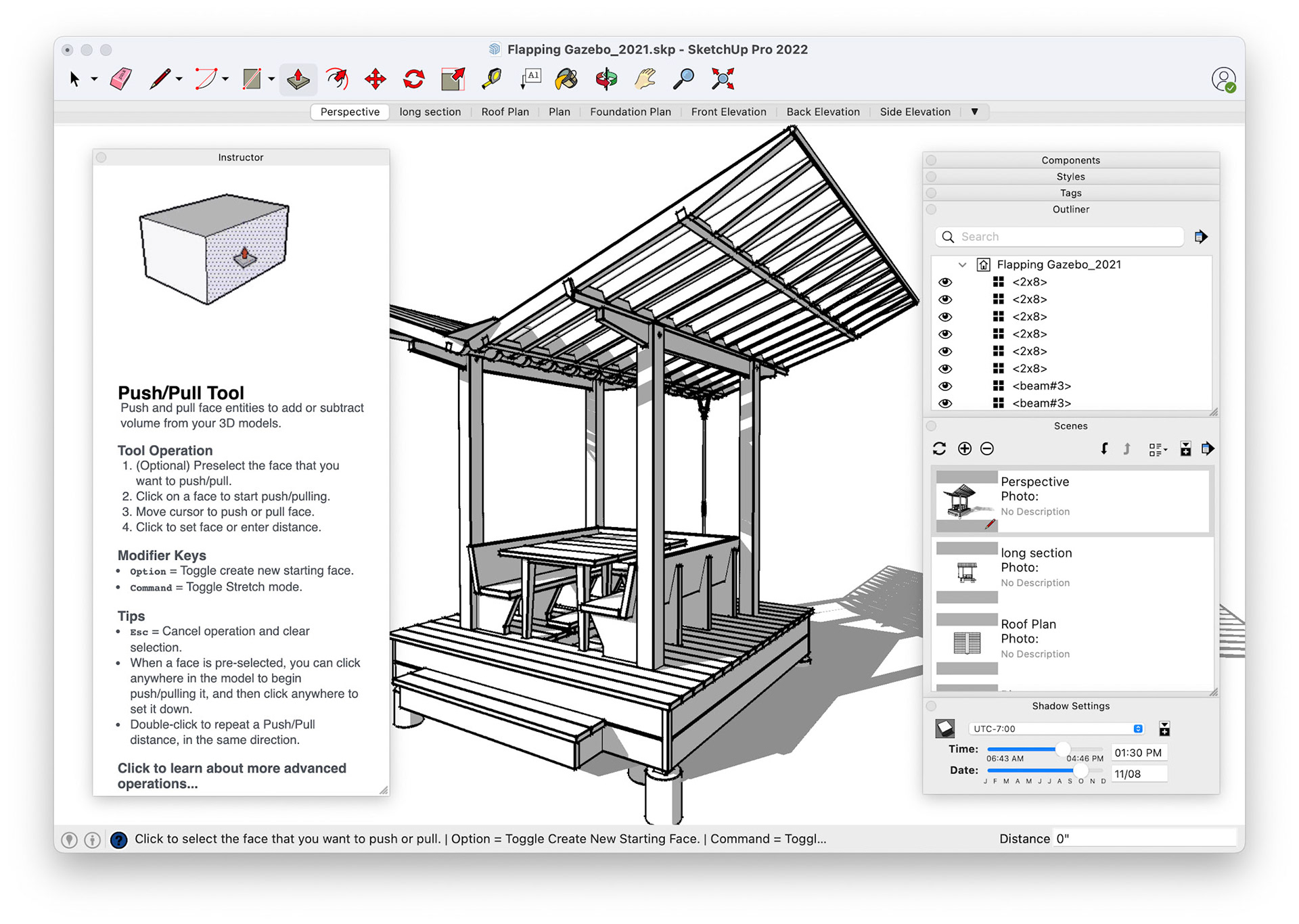Select the Tape Measure tool
1299x924 pixels.
pyautogui.click(x=492, y=79)
